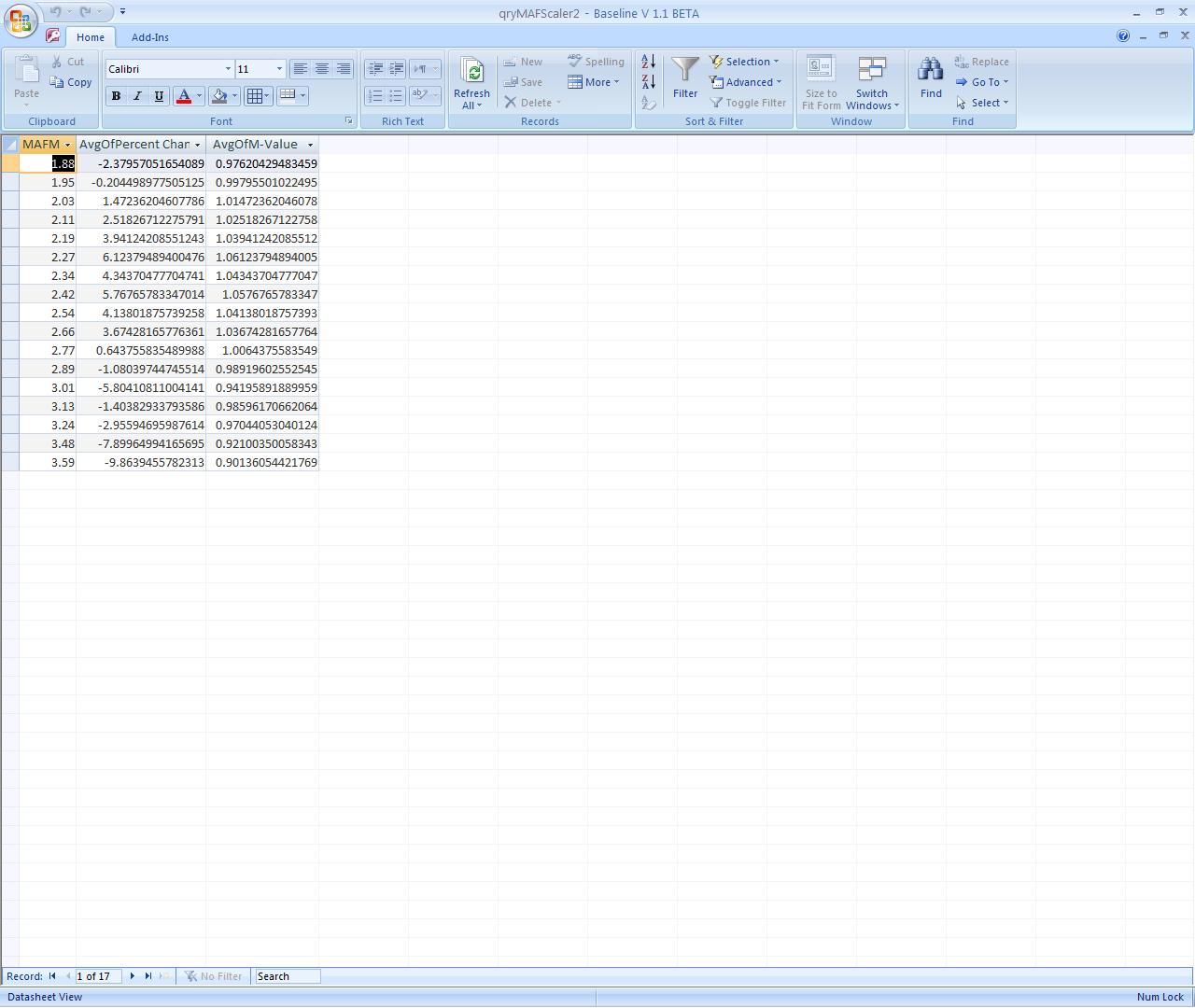This screenshot has width=1195, height=1008.
Task: Select the Home ribbon tab
Action: click(x=91, y=37)
